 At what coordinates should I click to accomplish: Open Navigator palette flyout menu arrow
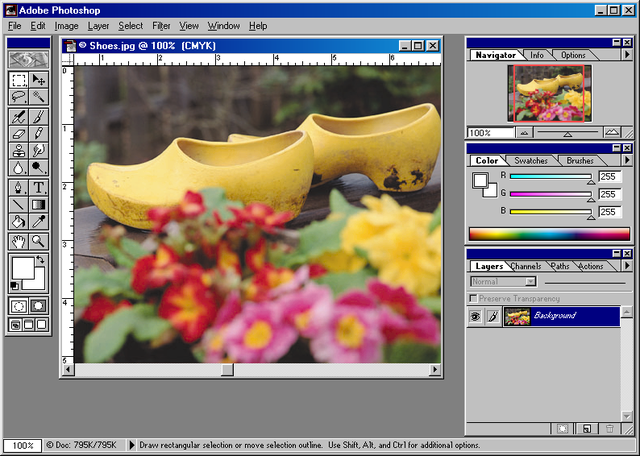[627, 54]
